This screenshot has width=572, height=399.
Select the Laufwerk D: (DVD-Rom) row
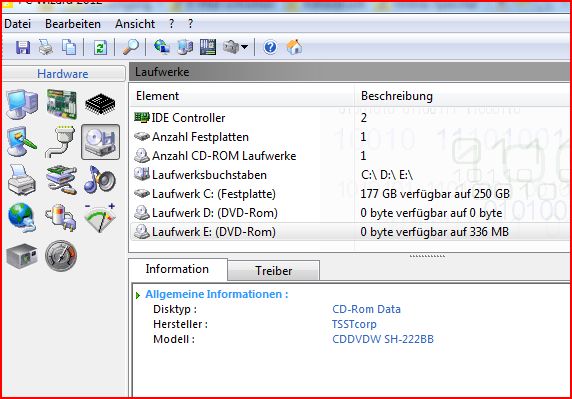click(350, 213)
